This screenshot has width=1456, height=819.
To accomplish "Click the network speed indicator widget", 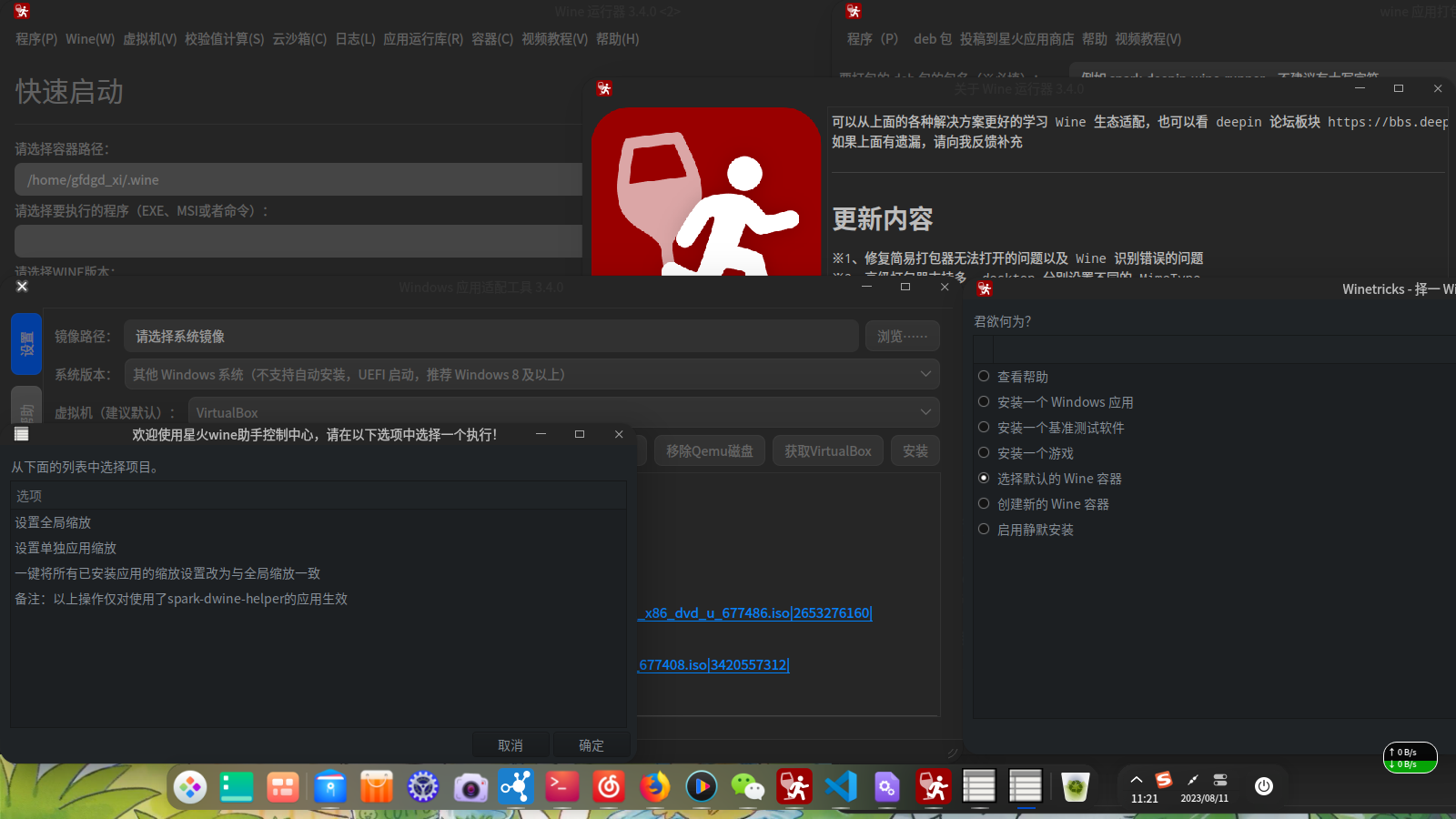I will [x=1410, y=758].
